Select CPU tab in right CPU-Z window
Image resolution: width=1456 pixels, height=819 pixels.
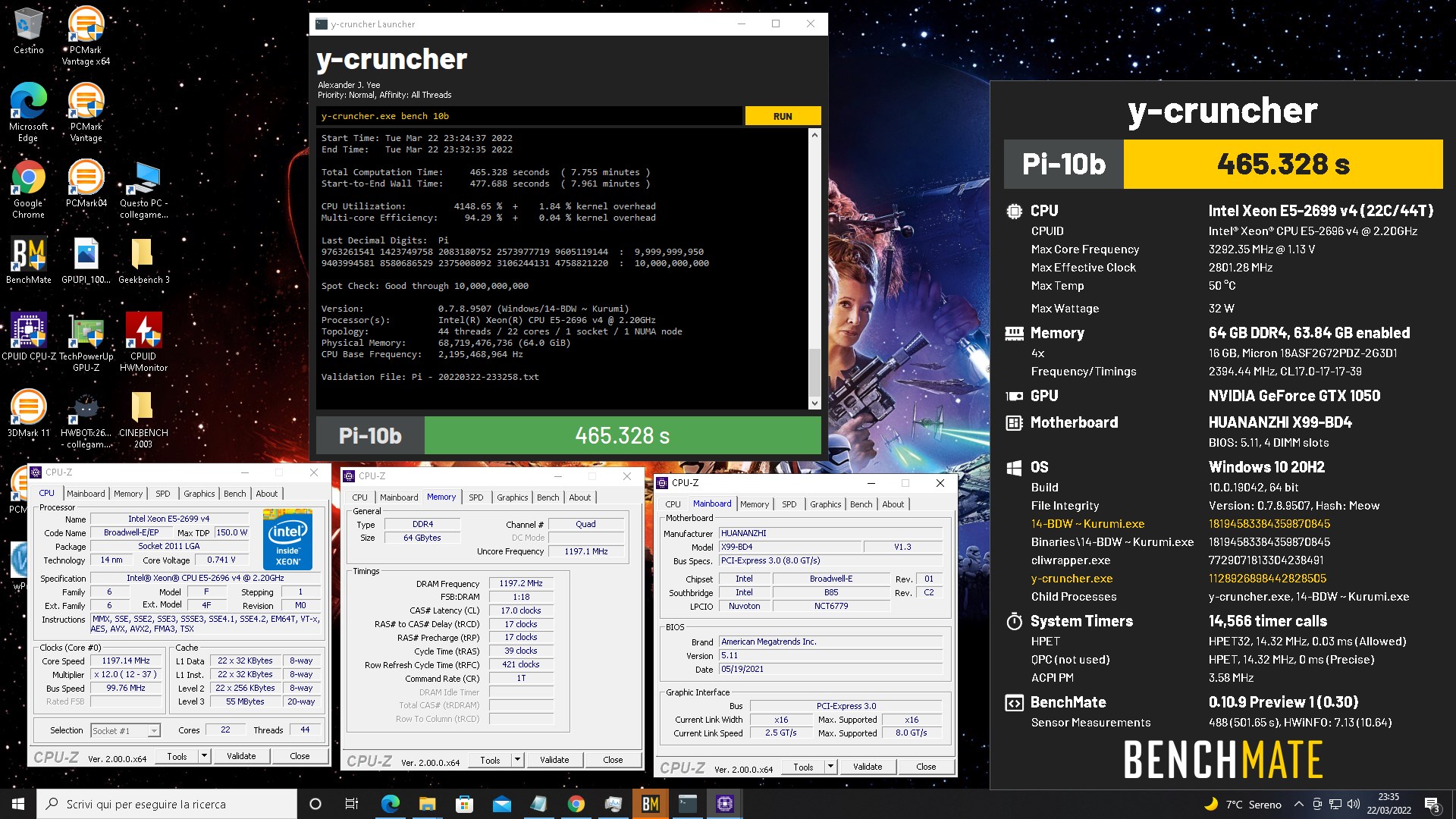click(673, 504)
